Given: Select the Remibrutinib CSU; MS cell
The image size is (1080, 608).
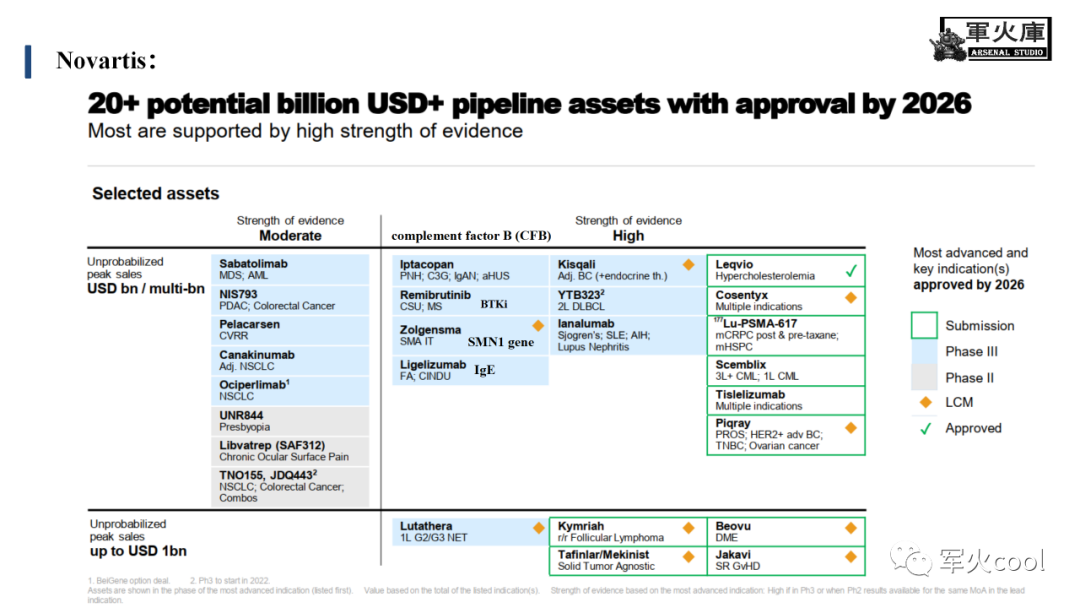Looking at the screenshot, I should 470,300.
